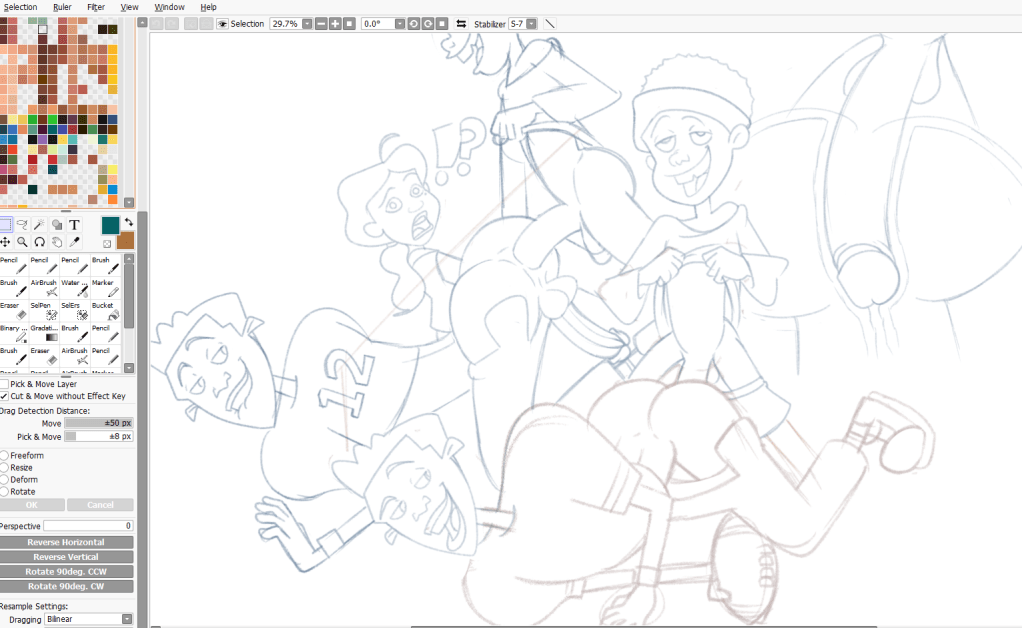Click the Reverse Horizontal button
The height and width of the screenshot is (628, 1022).
[66, 542]
